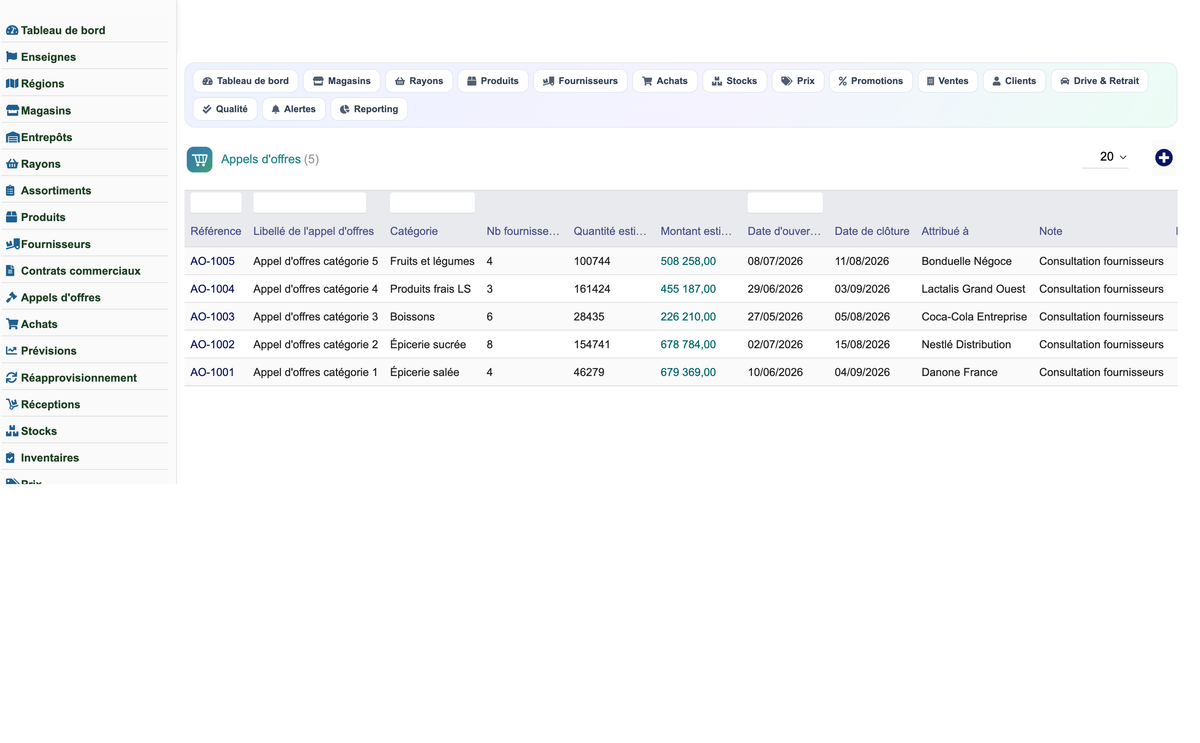This screenshot has width=1200, height=743.
Task: Switch to Fournisseurs top tab
Action: [x=581, y=81]
